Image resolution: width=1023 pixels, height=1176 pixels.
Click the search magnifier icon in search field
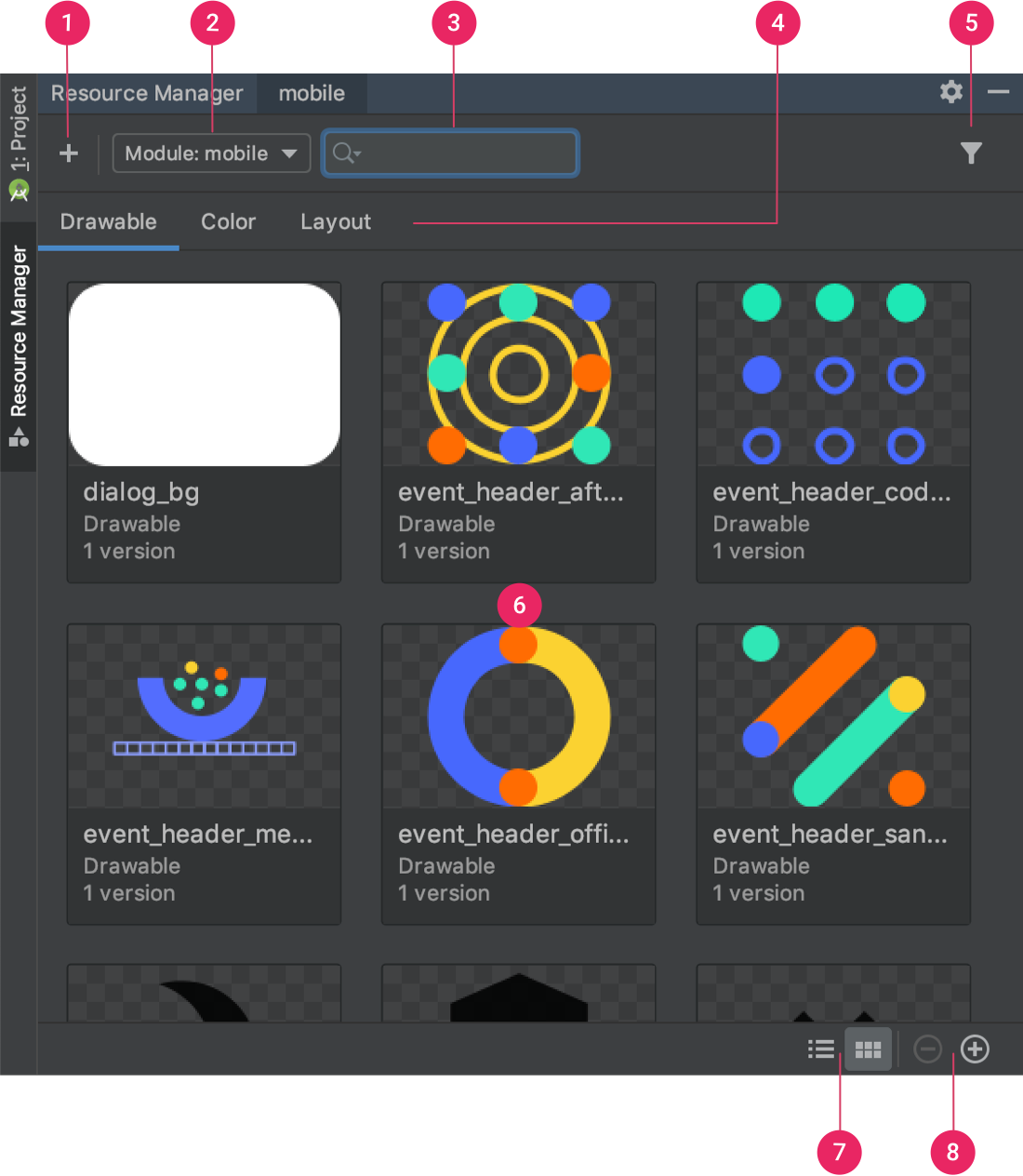click(342, 154)
